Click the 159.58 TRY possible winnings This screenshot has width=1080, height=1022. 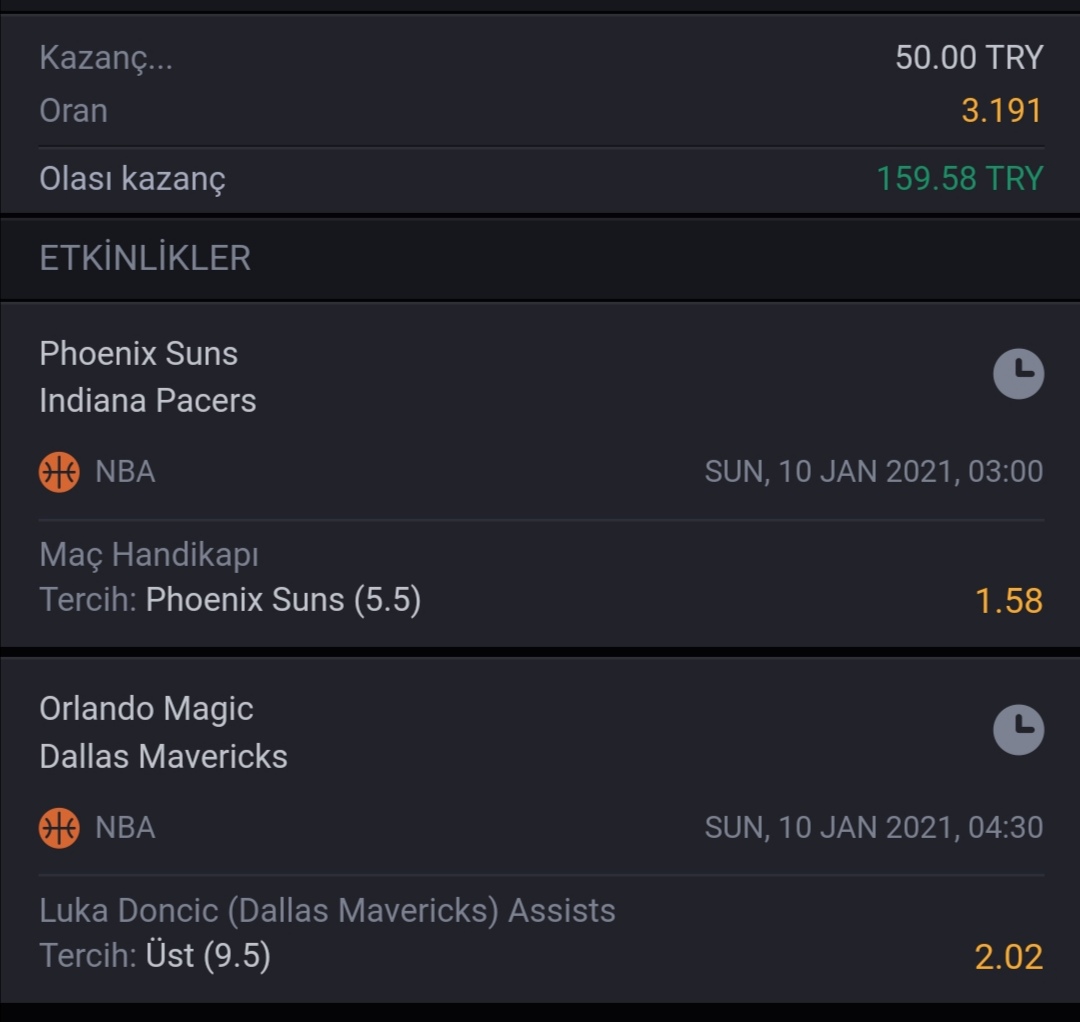(960, 178)
